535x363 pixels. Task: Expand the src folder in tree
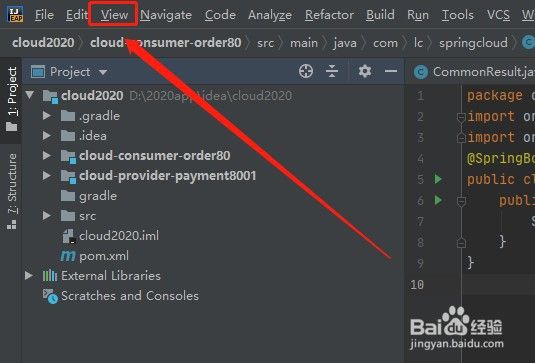(x=47, y=216)
